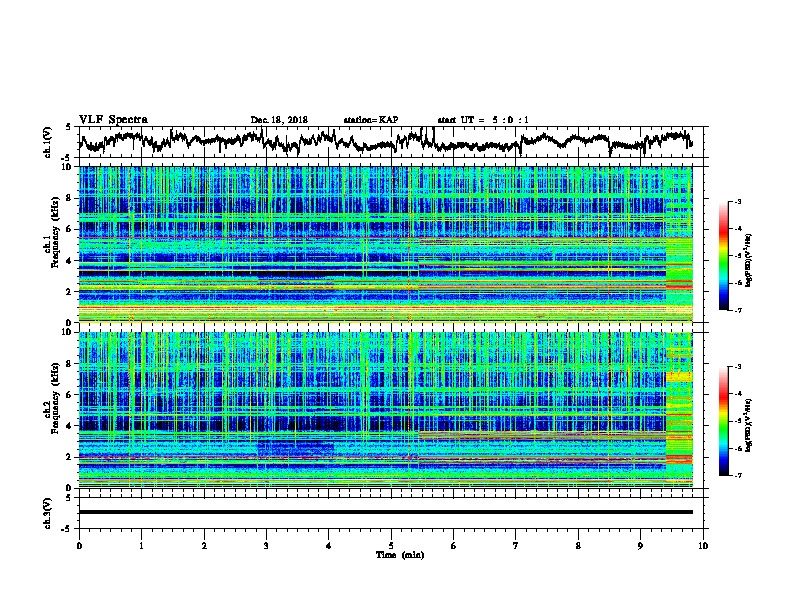Click the ch.1 "Frequency (kHz)" axis label

(55, 232)
